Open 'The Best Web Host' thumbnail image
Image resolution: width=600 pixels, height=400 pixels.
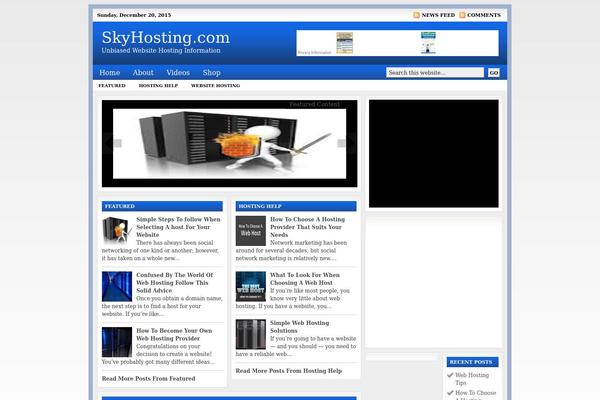(251, 286)
